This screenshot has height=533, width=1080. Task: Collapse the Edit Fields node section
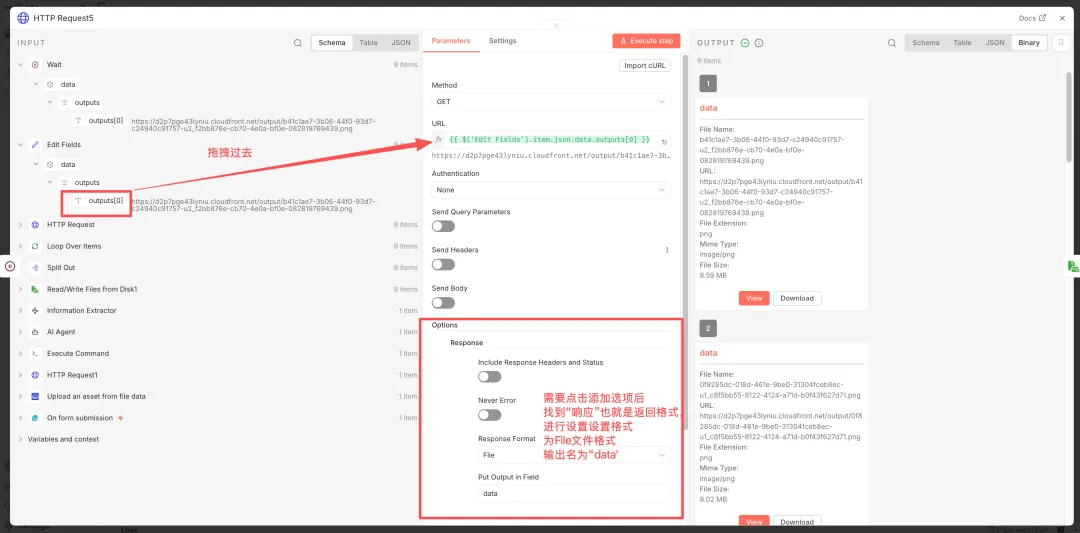(21, 145)
